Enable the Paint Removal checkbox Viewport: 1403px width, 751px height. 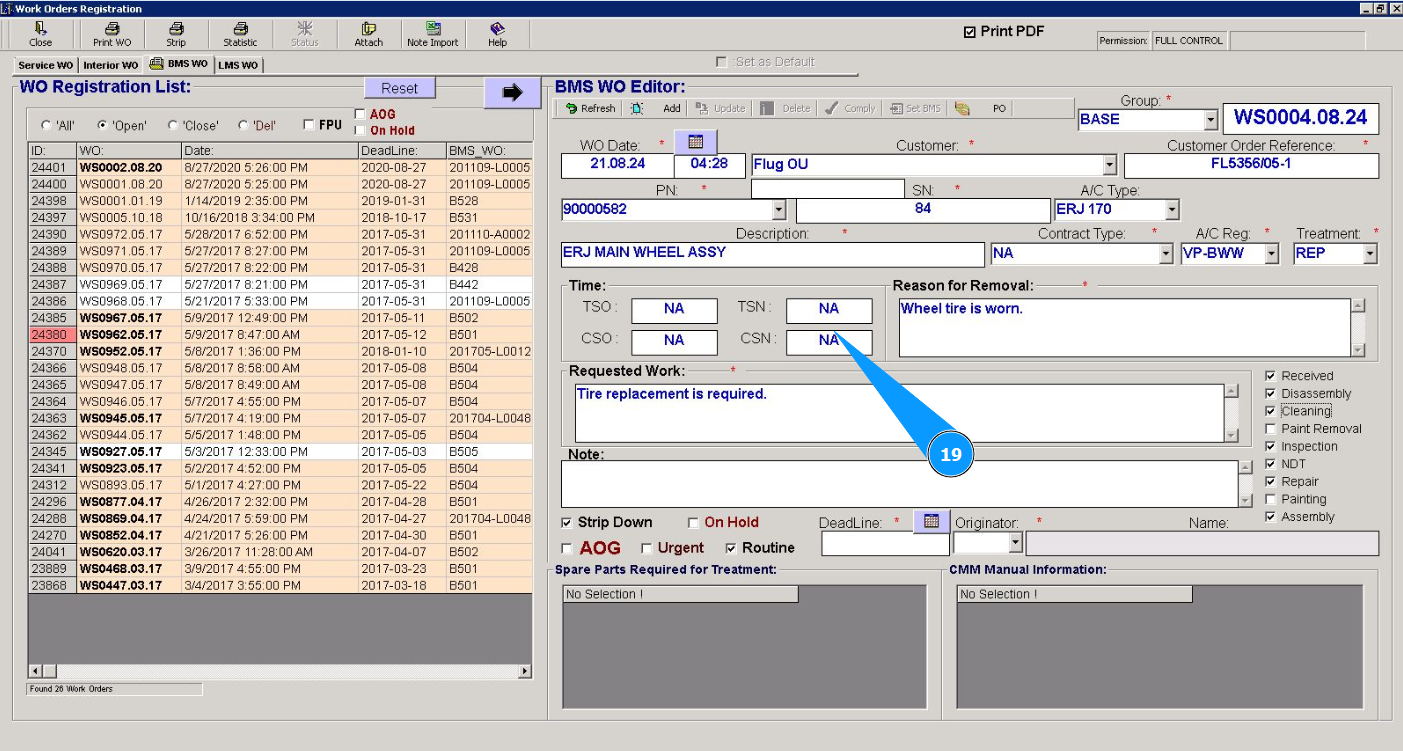coord(1271,429)
